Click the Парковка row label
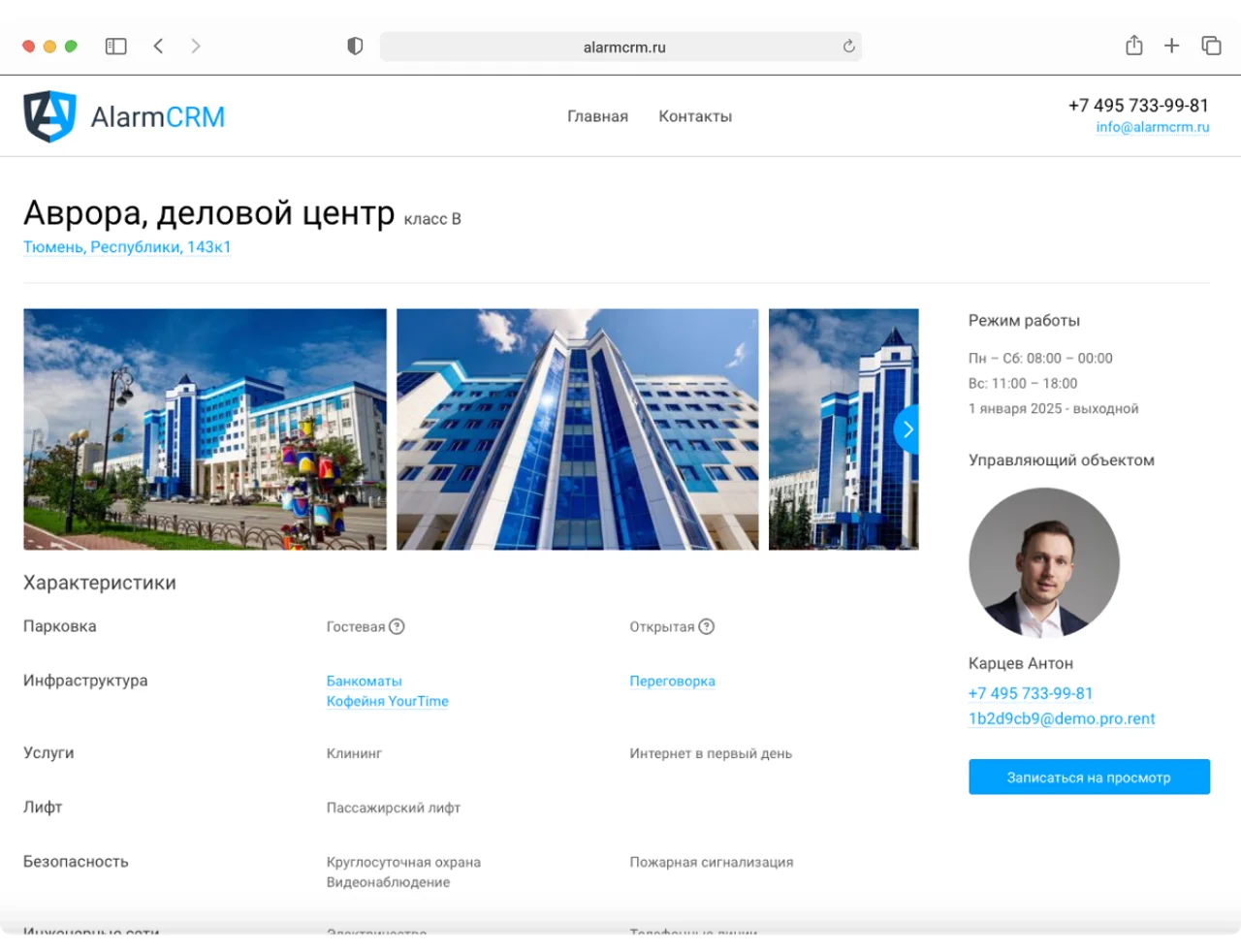 click(x=60, y=626)
